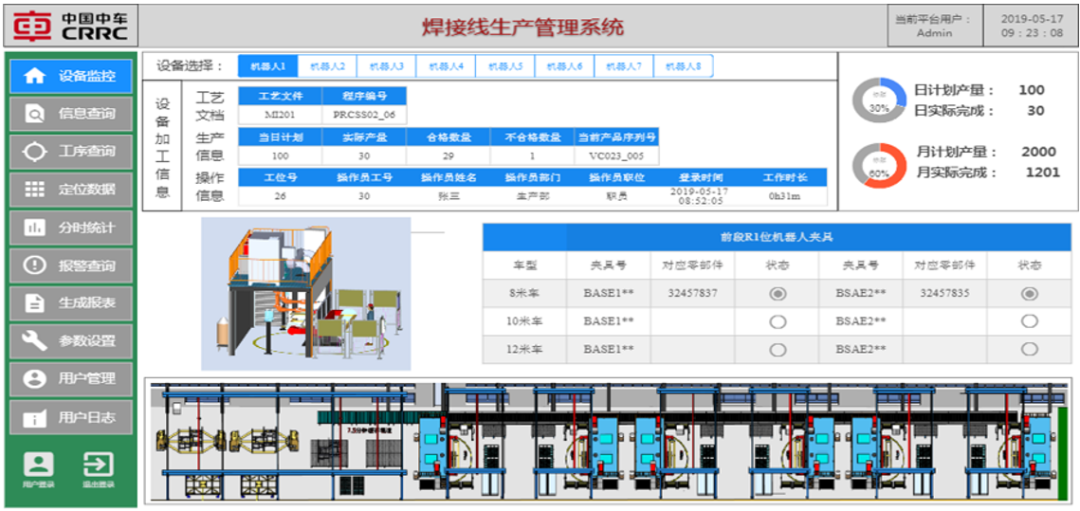Viewport: 1080px width, 511px height.
Task: Open 工序查询 crosshair icon
Action: tap(34, 152)
